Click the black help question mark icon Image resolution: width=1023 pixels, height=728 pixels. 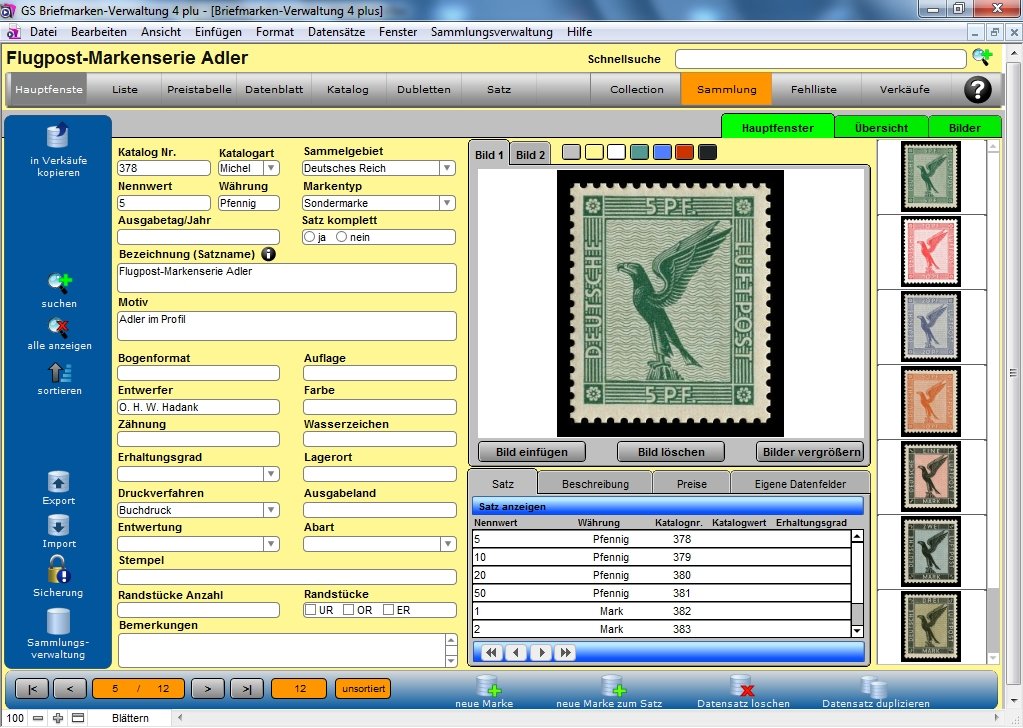tap(977, 89)
